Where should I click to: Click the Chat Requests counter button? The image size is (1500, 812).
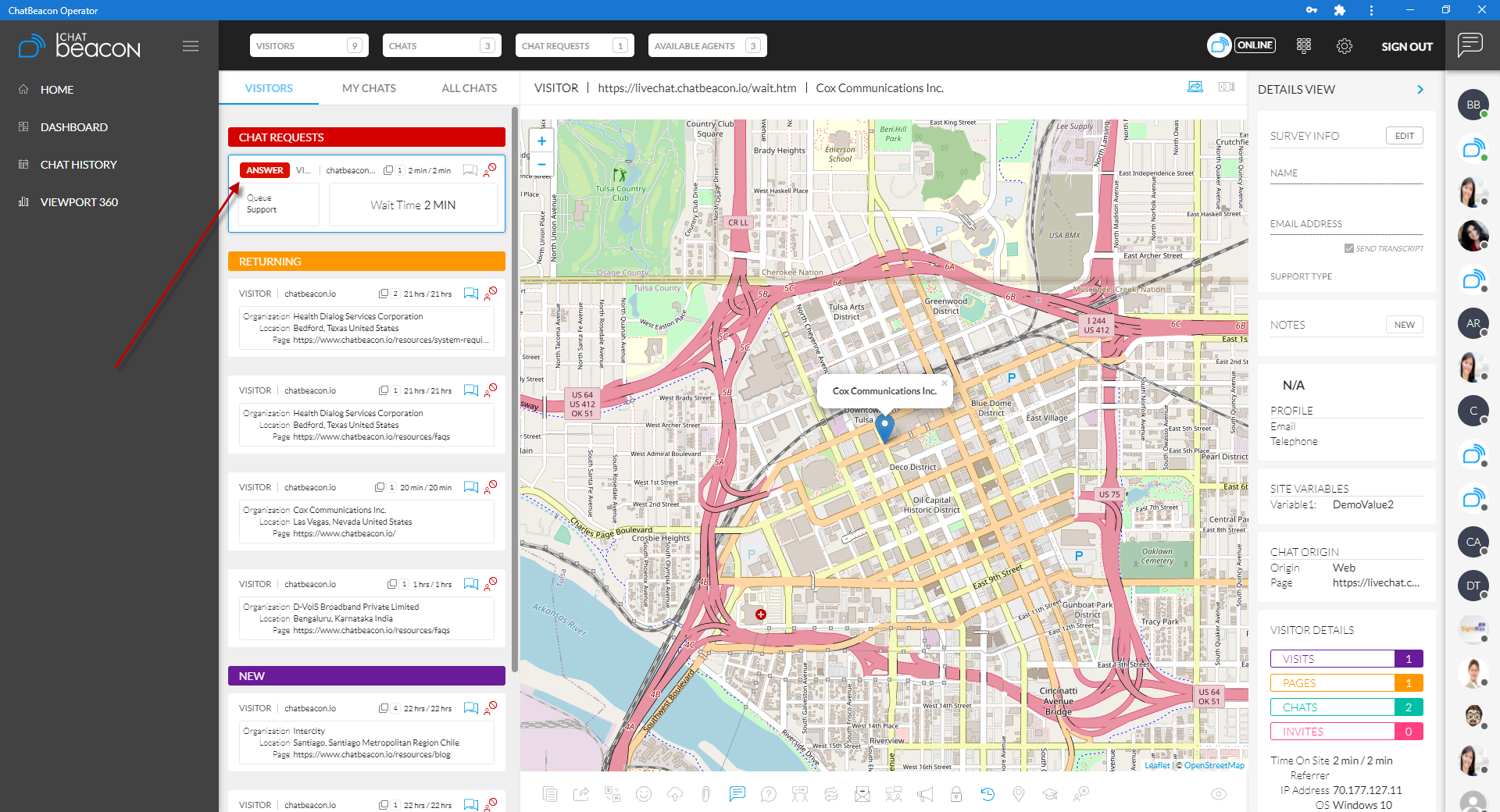point(575,45)
